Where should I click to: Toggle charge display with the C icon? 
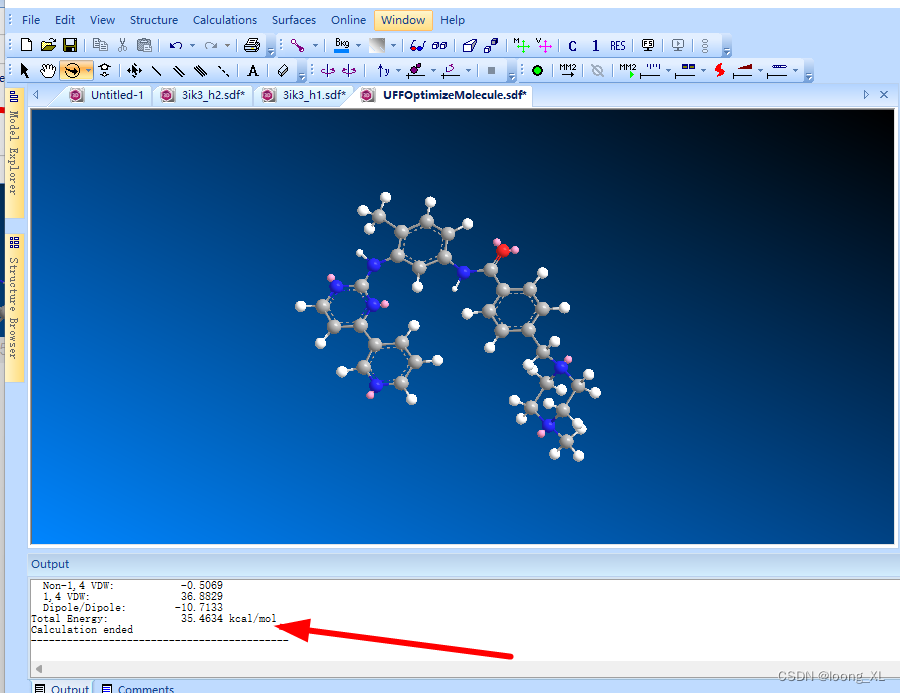pyautogui.click(x=572, y=44)
